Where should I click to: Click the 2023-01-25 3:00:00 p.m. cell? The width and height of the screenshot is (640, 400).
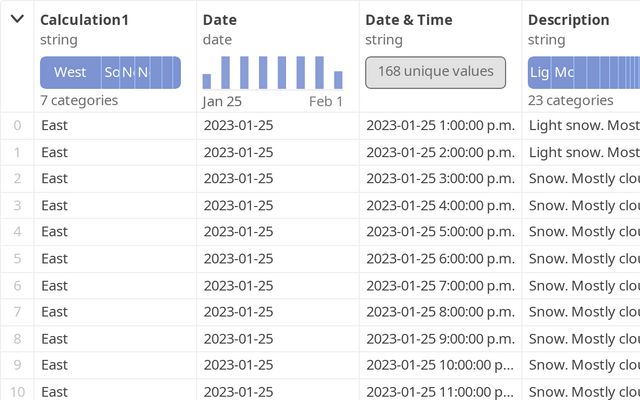440,179
